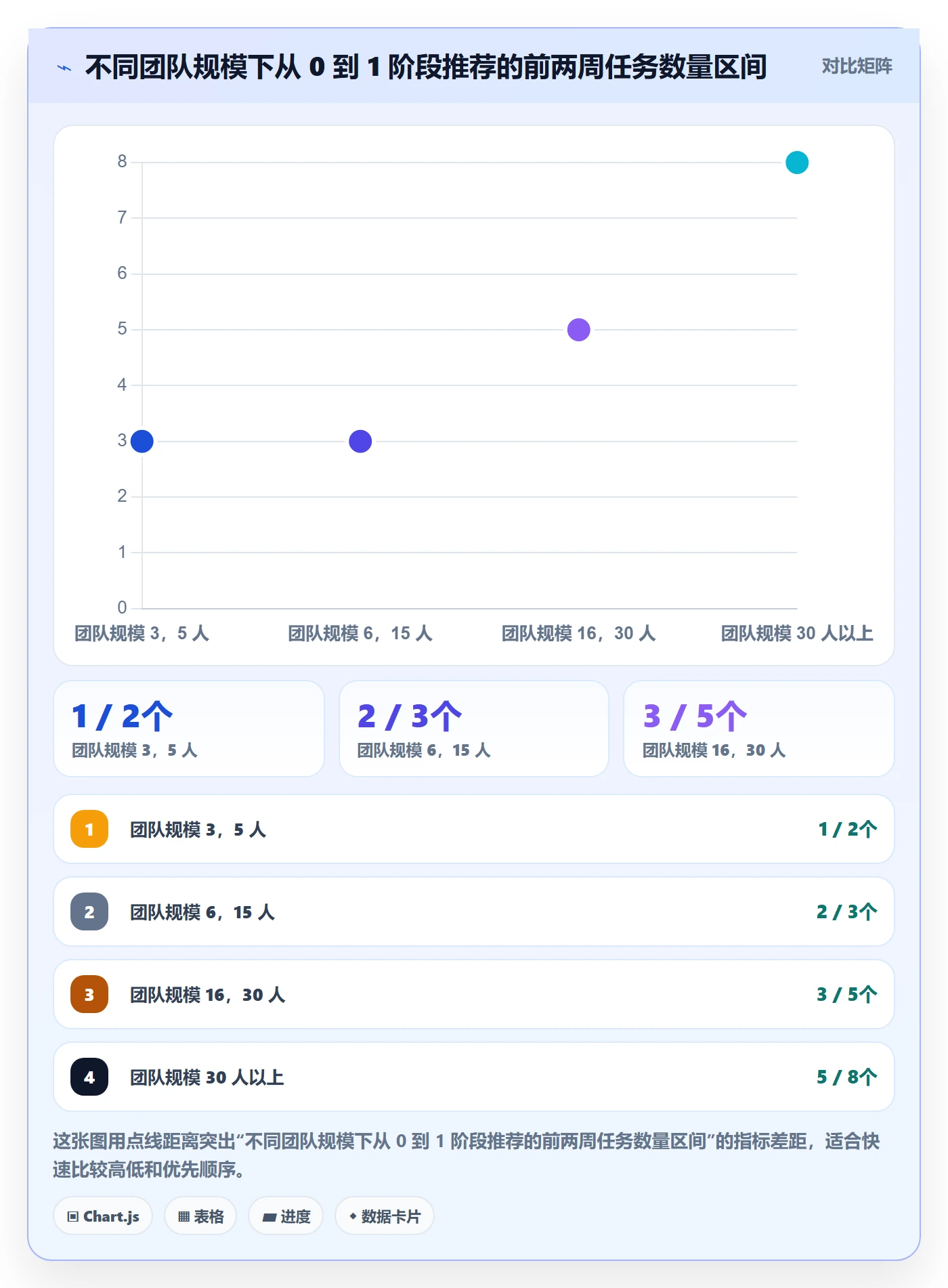Click the blue data point for 团队规模 3，5 人

click(x=142, y=442)
